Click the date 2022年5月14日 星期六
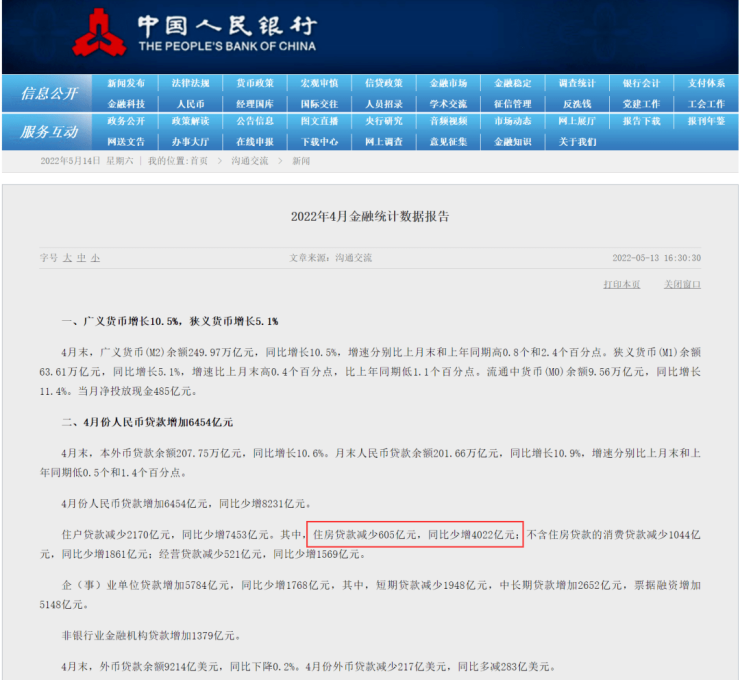The image size is (740, 680). (87, 161)
